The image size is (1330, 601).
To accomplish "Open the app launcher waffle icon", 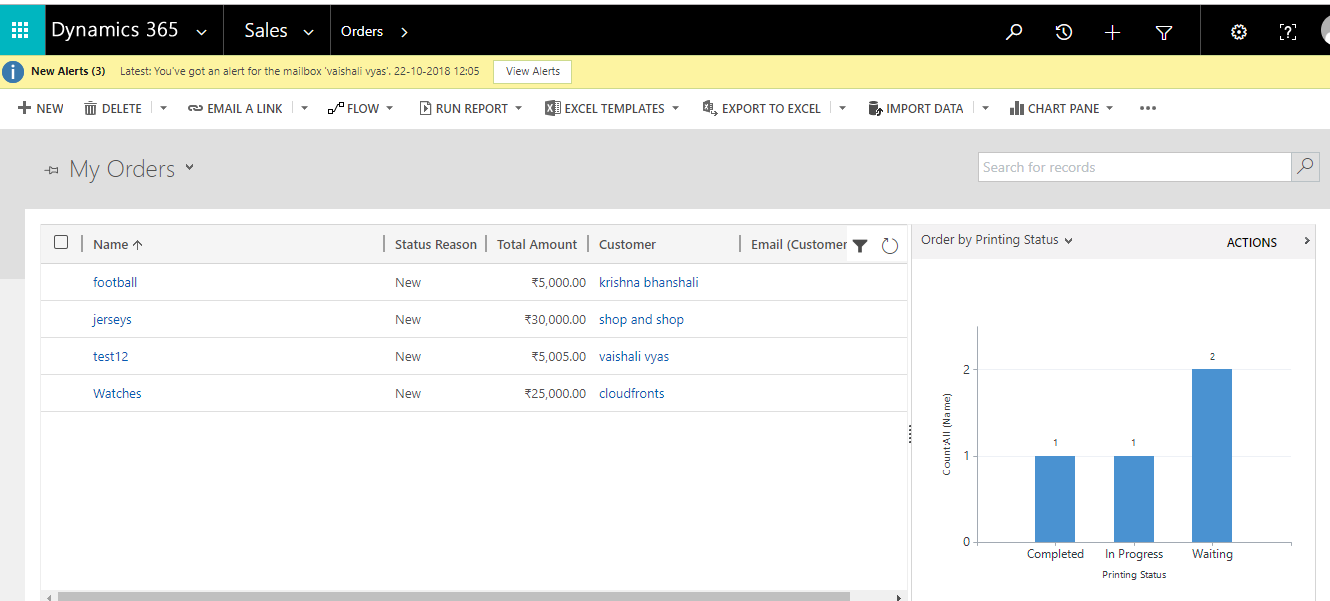I will 20,31.
